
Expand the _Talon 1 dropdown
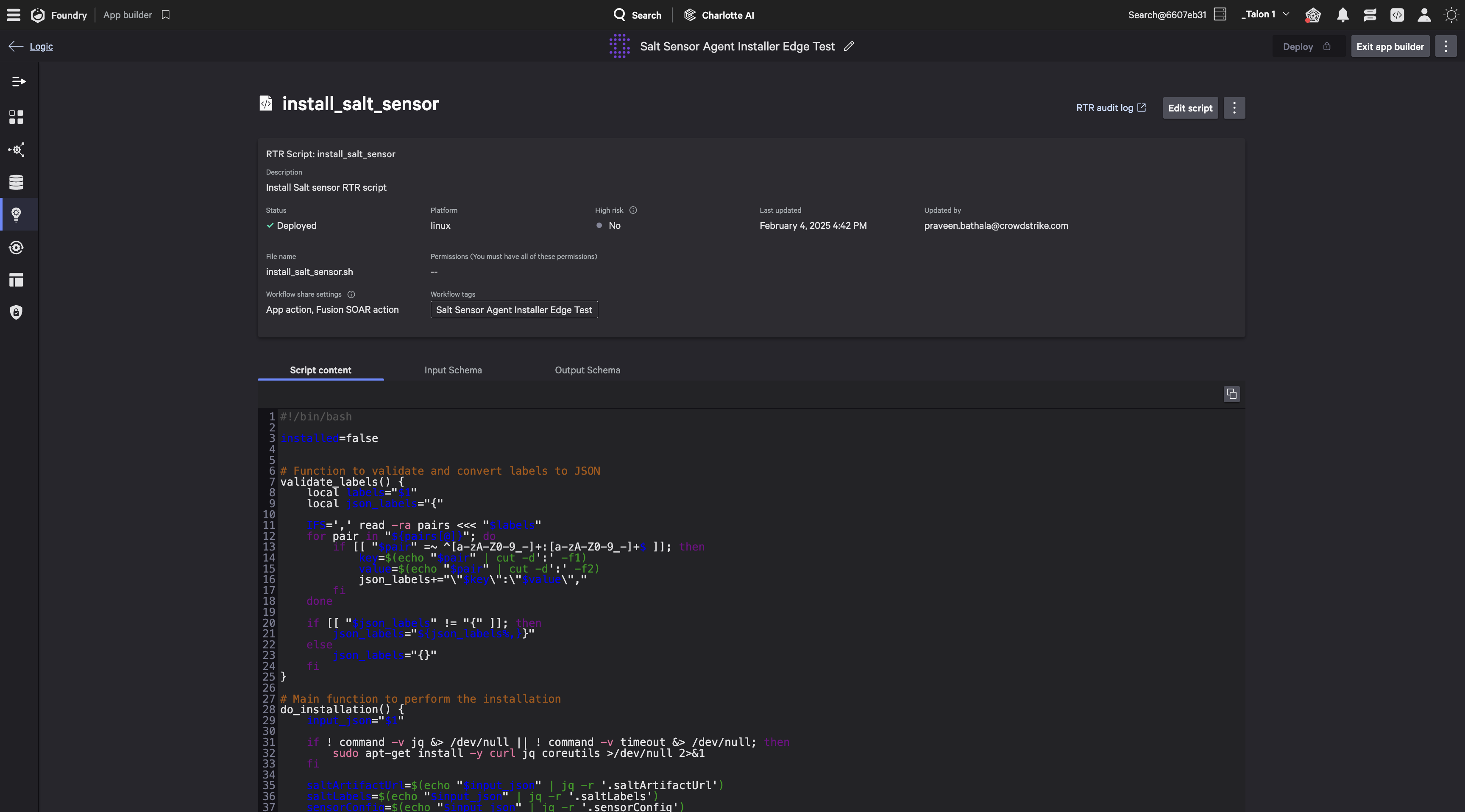click(1265, 15)
